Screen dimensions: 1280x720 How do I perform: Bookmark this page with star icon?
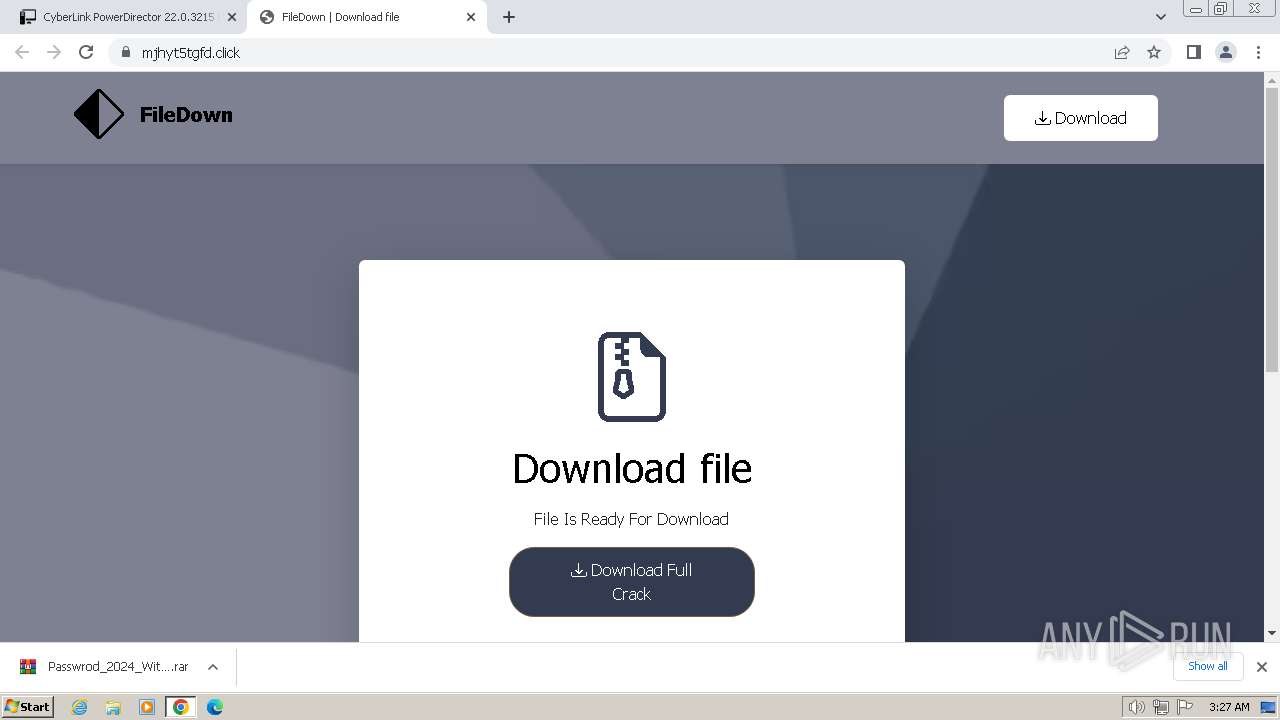coord(1154,52)
